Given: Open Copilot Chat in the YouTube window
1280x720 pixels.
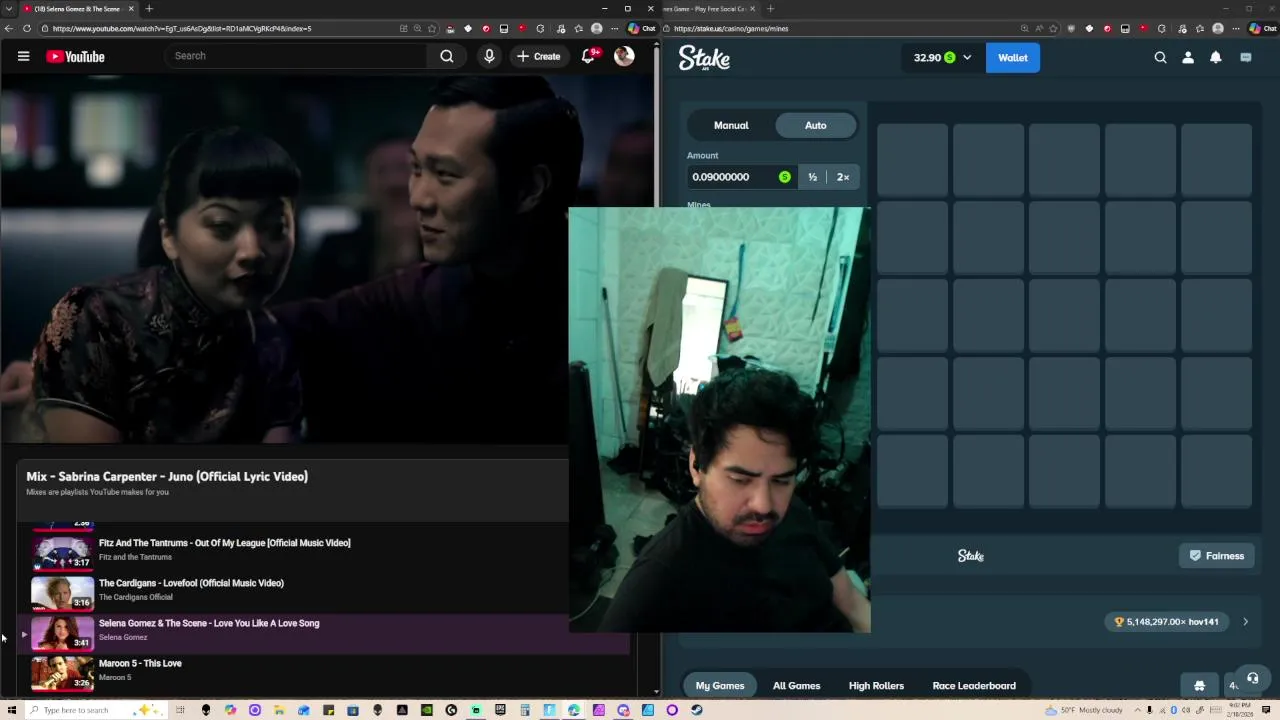Looking at the screenshot, I should [x=641, y=28].
